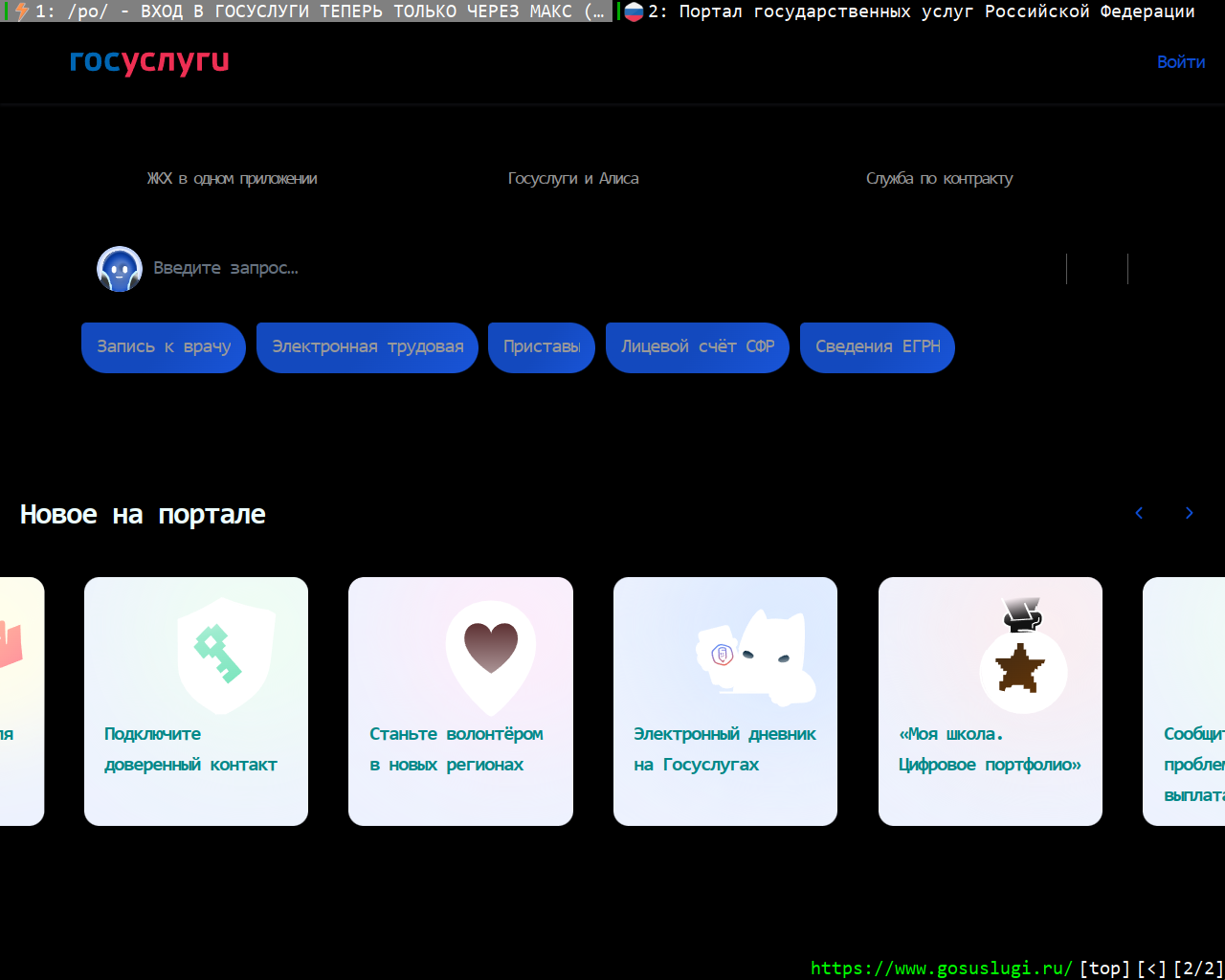The height and width of the screenshot is (980, 1225).
Task: Click the Russian flag favicon in tab 2
Action: [x=634, y=11]
